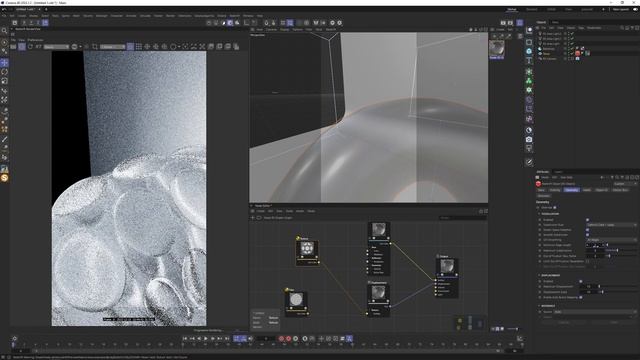Click the Y axis lock icon in top toolbar

click(x=31, y=23)
